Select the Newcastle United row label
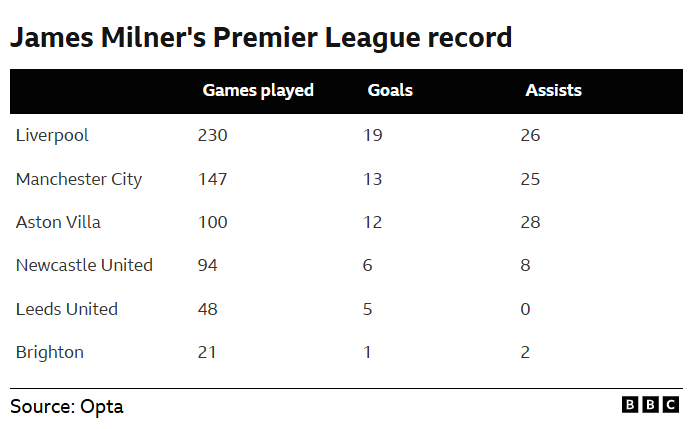 pos(84,265)
